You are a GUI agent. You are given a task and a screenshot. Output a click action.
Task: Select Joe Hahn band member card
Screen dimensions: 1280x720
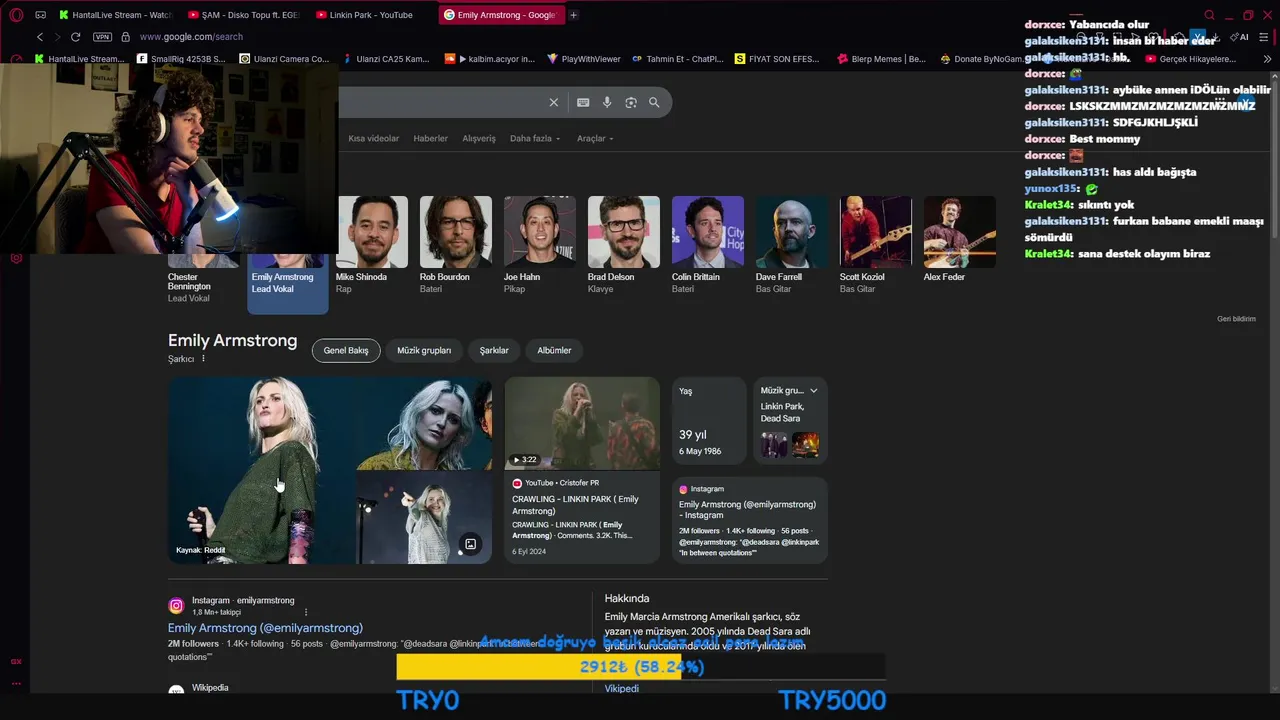pyautogui.click(x=540, y=245)
